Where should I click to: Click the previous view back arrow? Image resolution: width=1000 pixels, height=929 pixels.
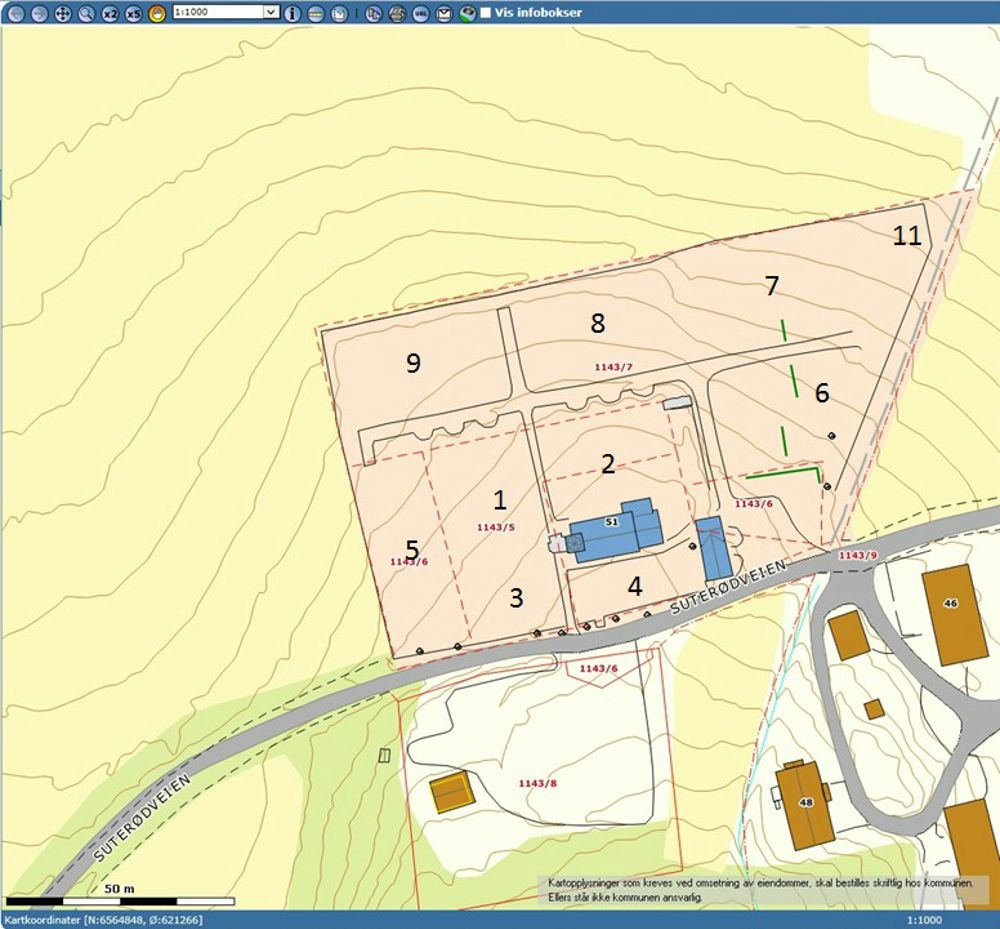(x=15, y=13)
